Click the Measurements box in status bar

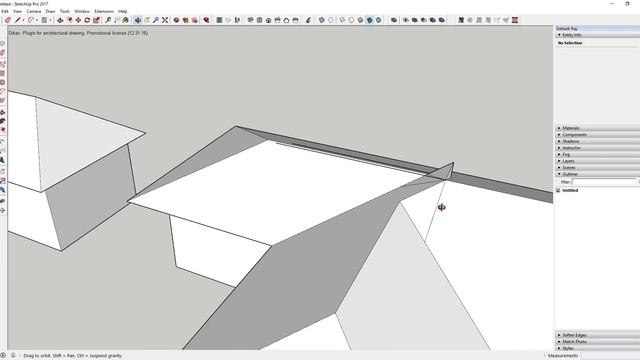coord(610,356)
